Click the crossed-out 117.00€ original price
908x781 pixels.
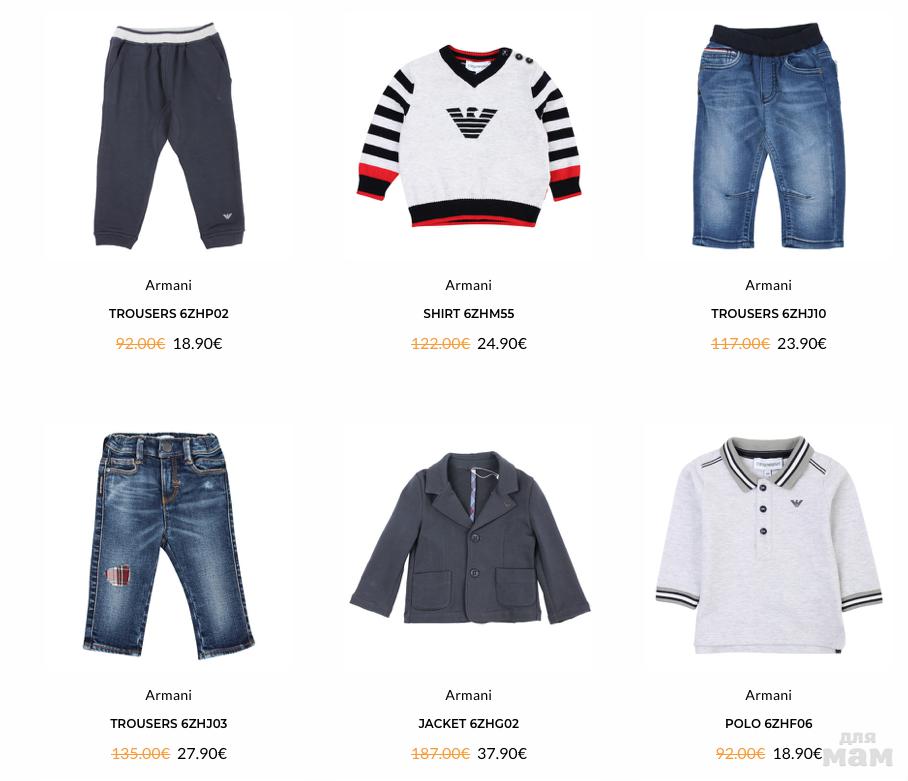(x=740, y=344)
